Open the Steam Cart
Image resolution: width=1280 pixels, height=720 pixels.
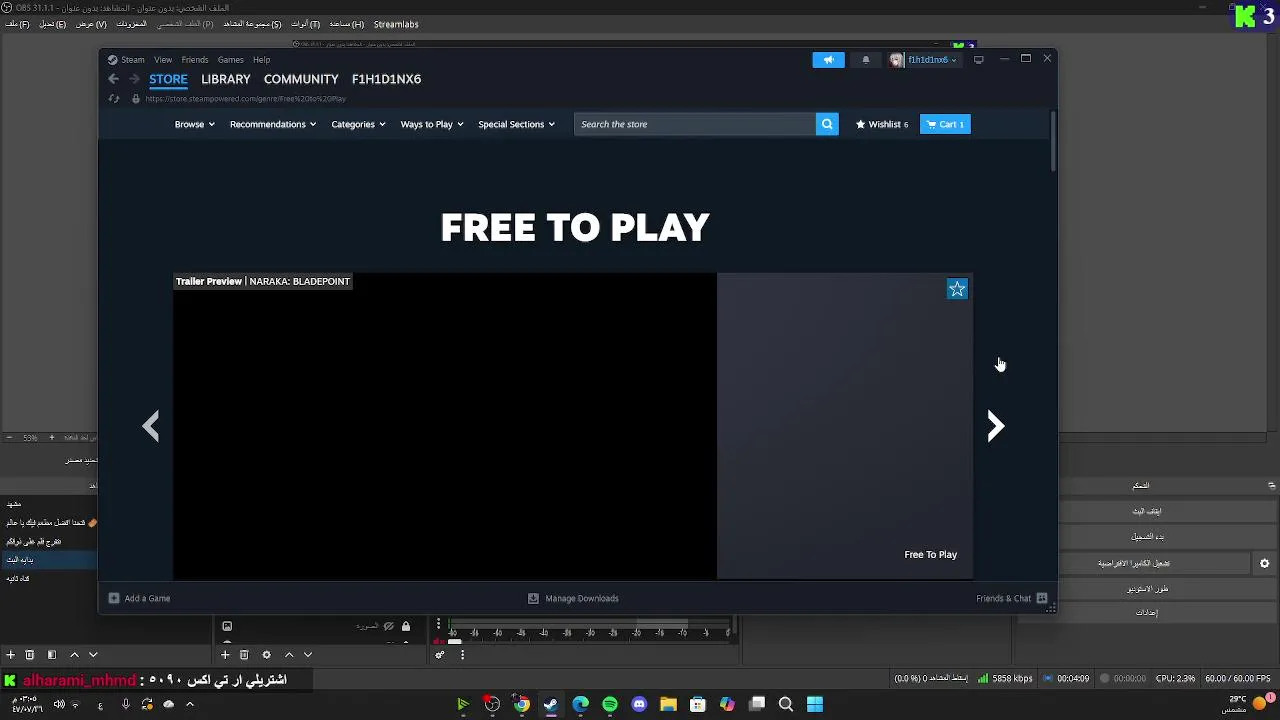point(945,124)
